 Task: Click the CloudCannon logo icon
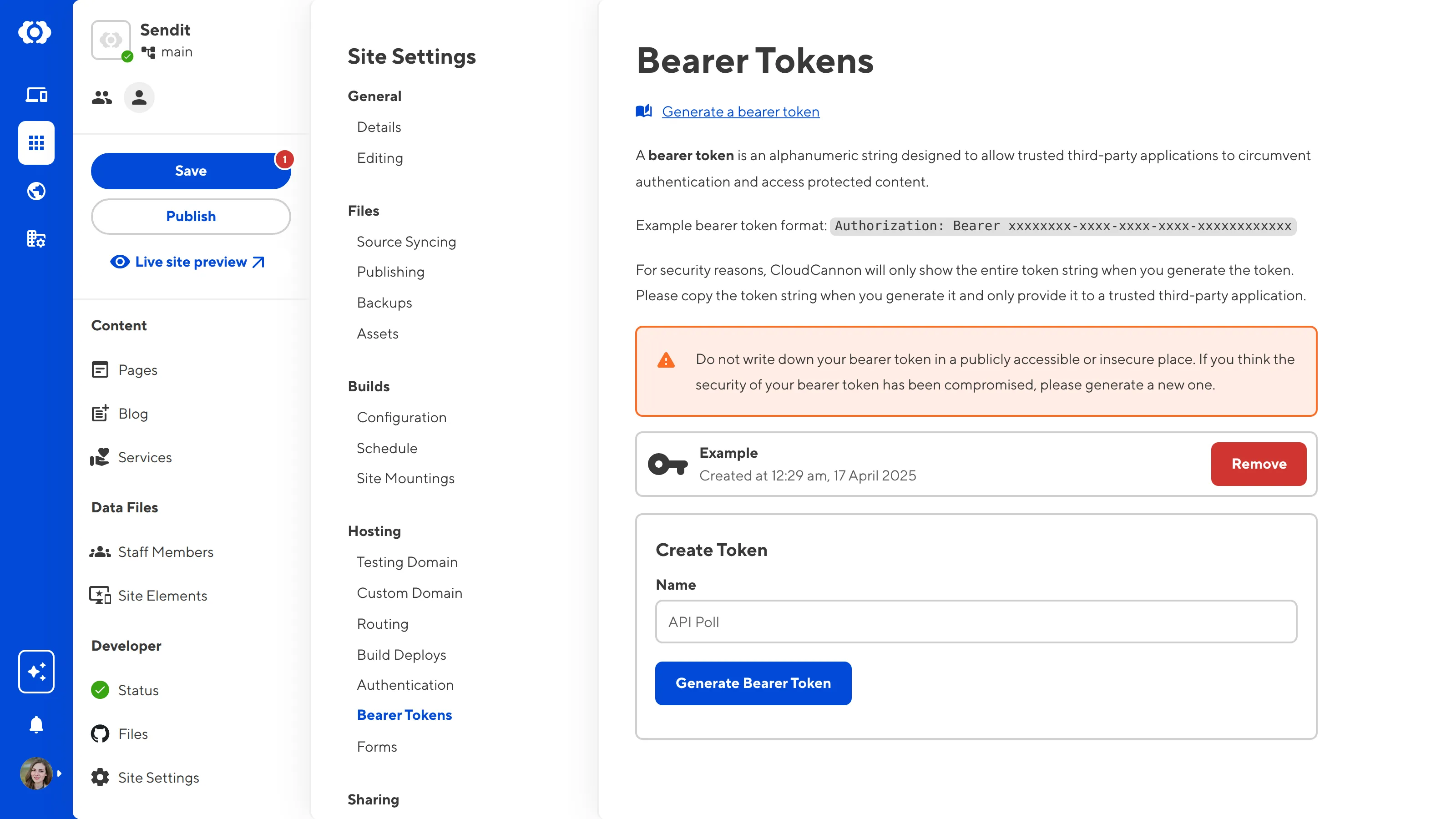[x=35, y=32]
